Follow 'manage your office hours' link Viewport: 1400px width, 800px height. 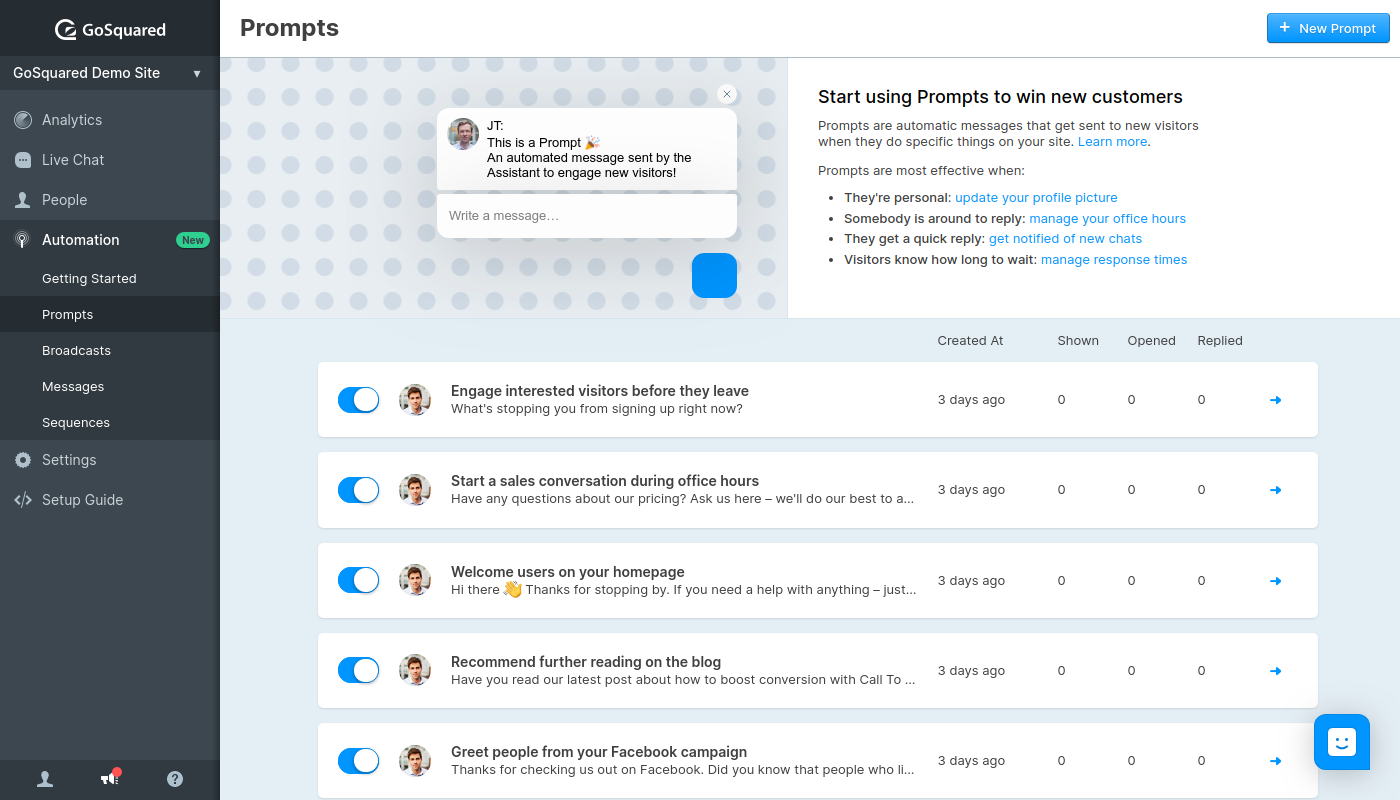pyautogui.click(x=1107, y=219)
